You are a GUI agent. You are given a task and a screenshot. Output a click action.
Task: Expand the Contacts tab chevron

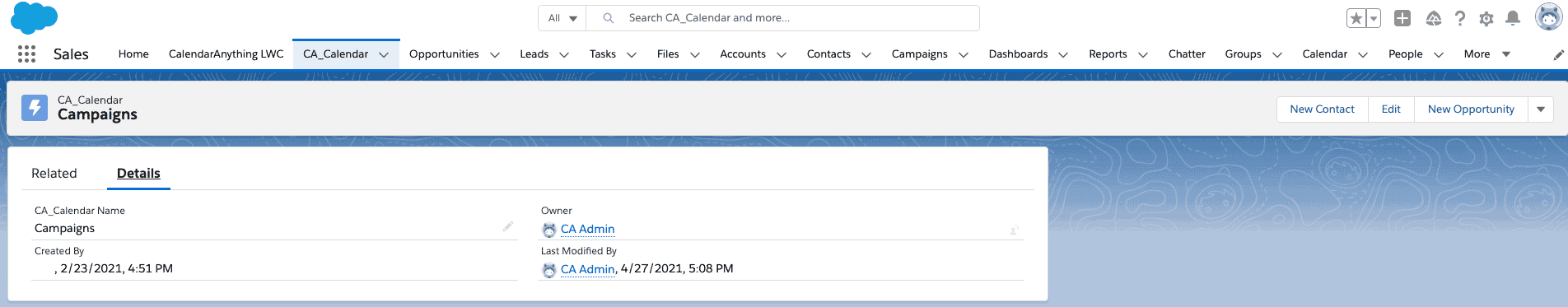pos(866,55)
